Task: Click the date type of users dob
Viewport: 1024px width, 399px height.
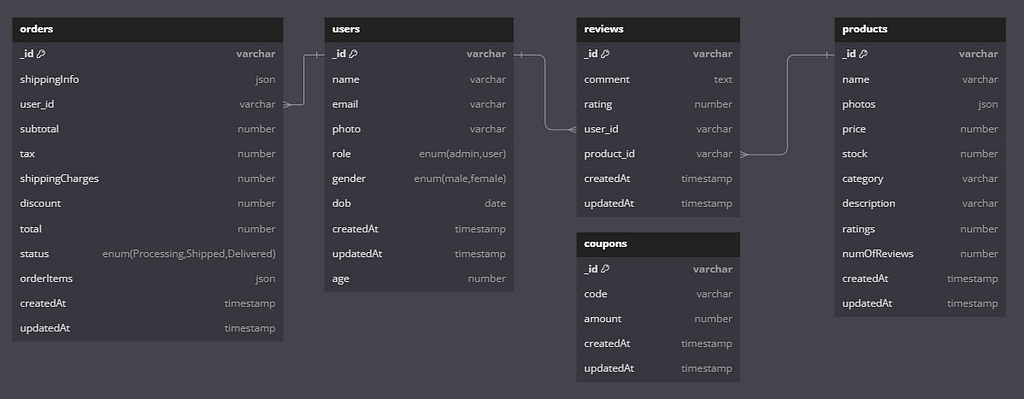Action: (x=495, y=204)
